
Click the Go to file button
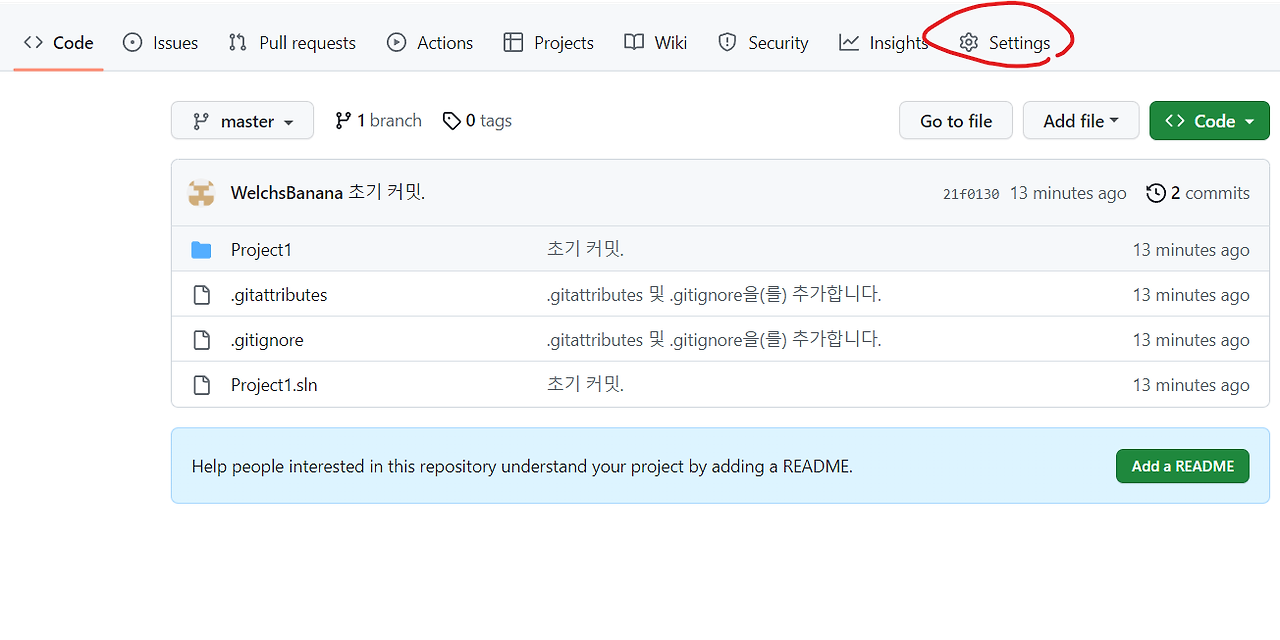[x=956, y=121]
